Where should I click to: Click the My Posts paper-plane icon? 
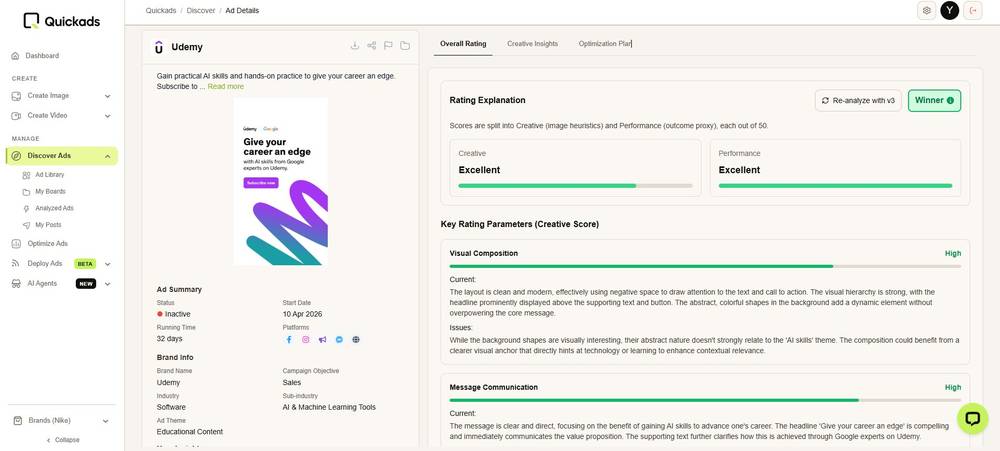[26, 225]
